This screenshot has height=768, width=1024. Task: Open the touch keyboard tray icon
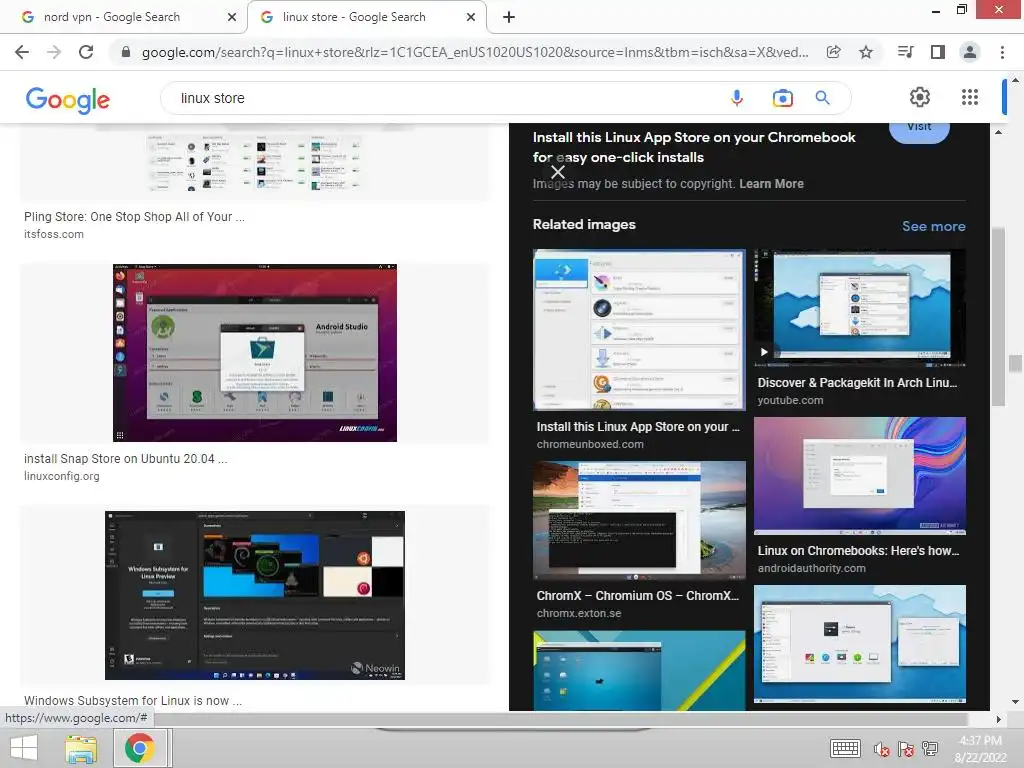845,748
